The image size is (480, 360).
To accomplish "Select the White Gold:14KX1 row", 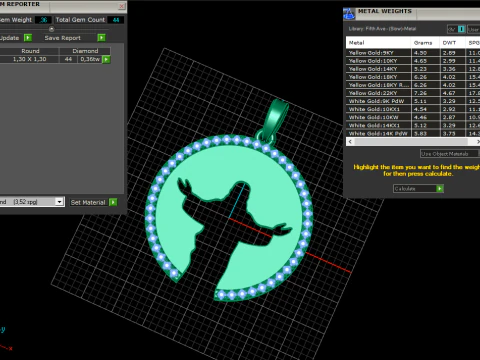I will [x=413, y=125].
